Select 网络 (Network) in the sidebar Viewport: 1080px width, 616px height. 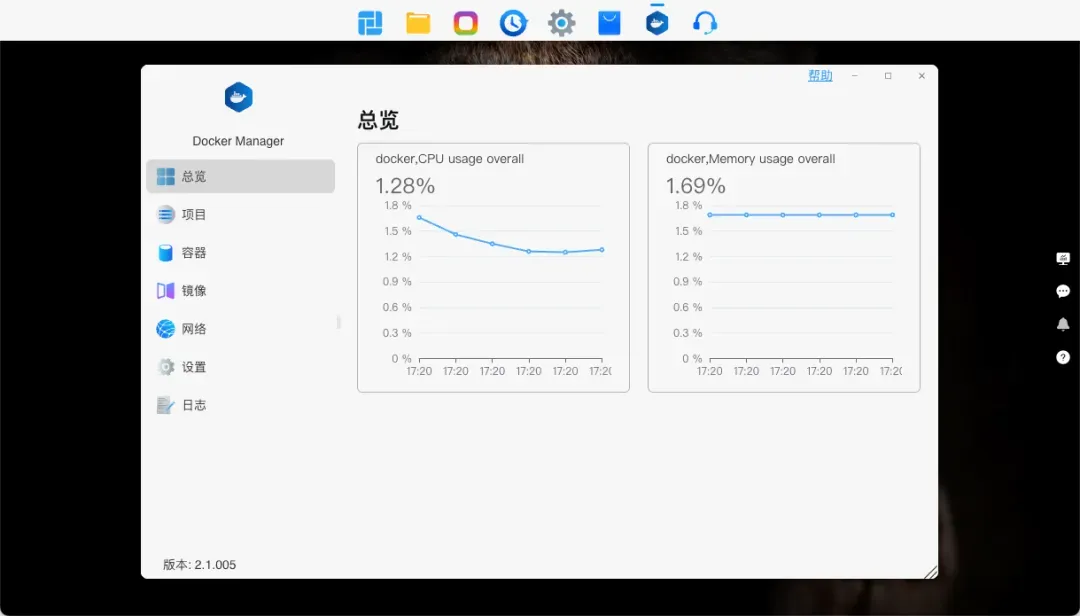193,329
